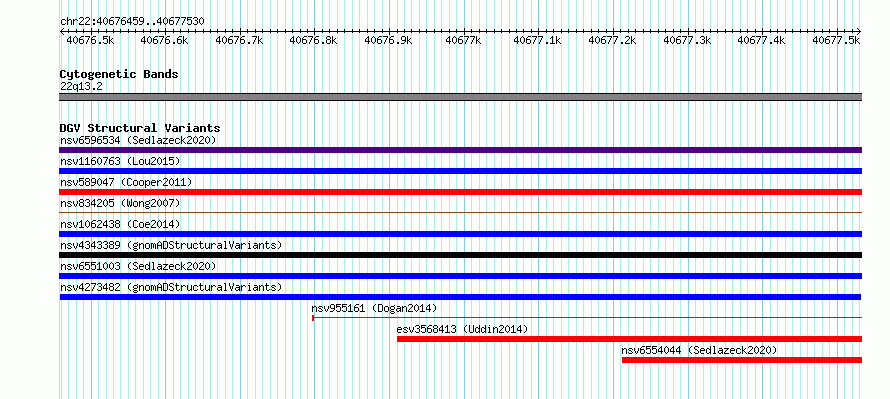
Task: Click the blue bar under nsv6551003
Action: point(460,276)
